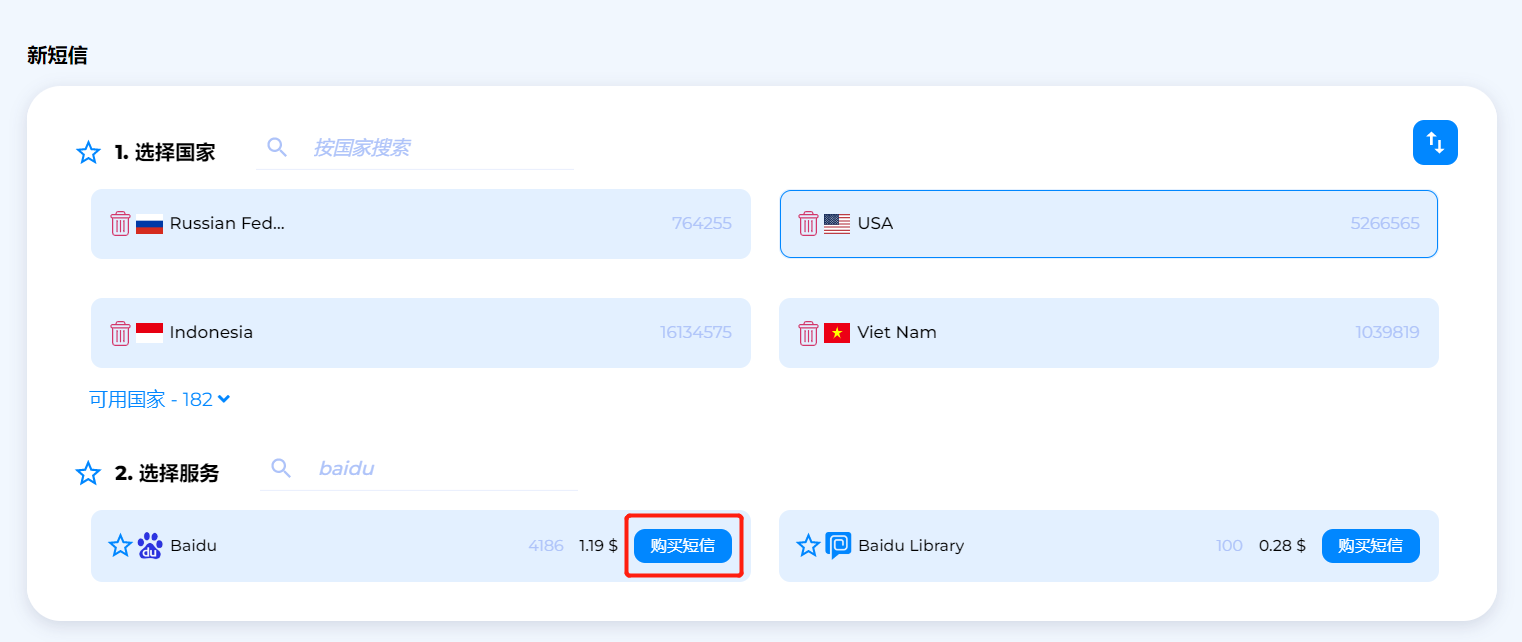This screenshot has width=1522, height=642.
Task: Remove USA using its trash icon
Action: click(x=808, y=223)
